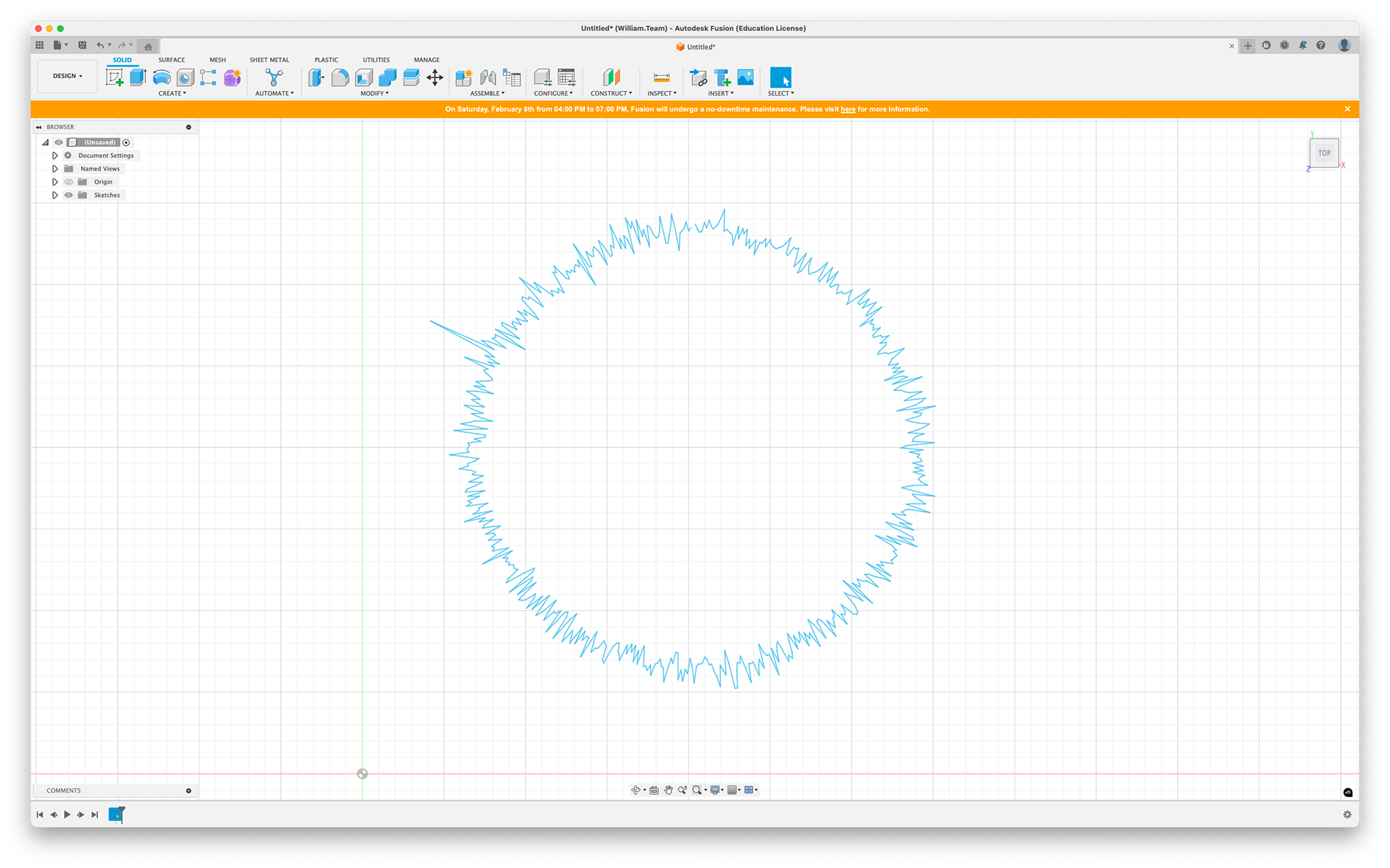This screenshot has width=1390, height=868.
Task: Click the Automate icon
Action: (274, 77)
